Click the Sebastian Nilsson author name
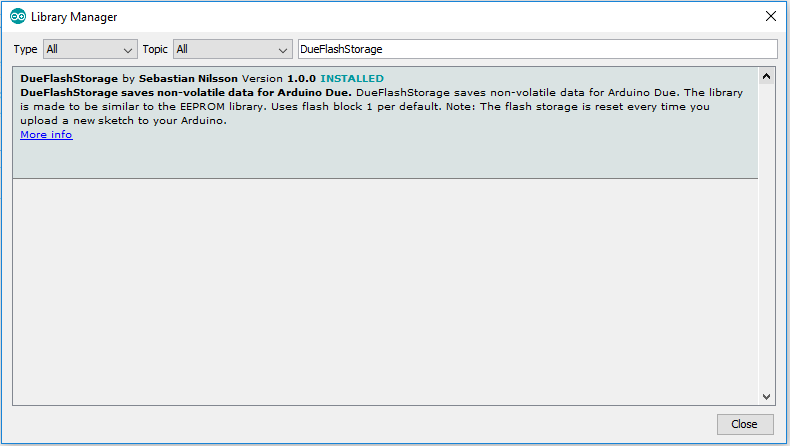Viewport: 790px width, 446px height. click(x=188, y=79)
